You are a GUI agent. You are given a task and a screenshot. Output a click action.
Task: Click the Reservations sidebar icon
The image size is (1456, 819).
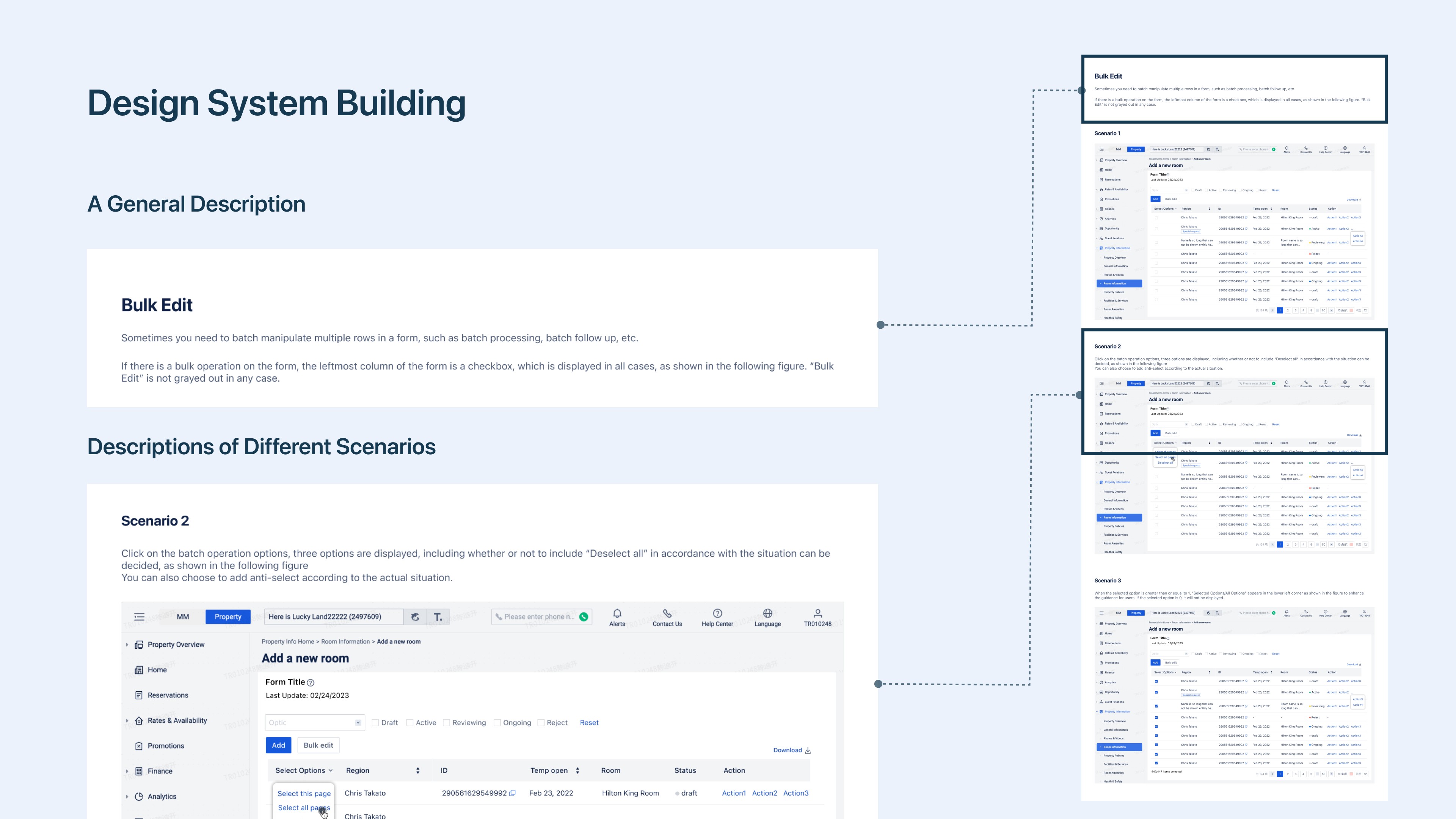(138, 695)
